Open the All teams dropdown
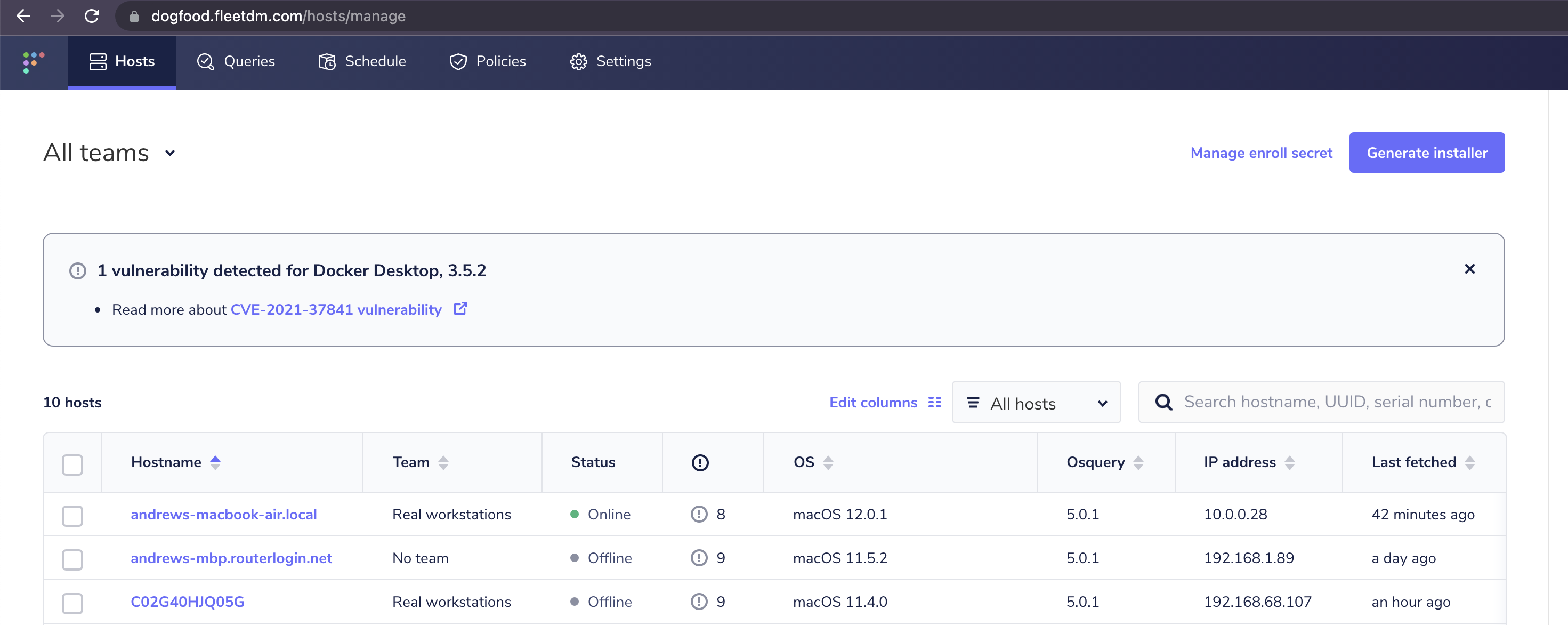 (110, 153)
